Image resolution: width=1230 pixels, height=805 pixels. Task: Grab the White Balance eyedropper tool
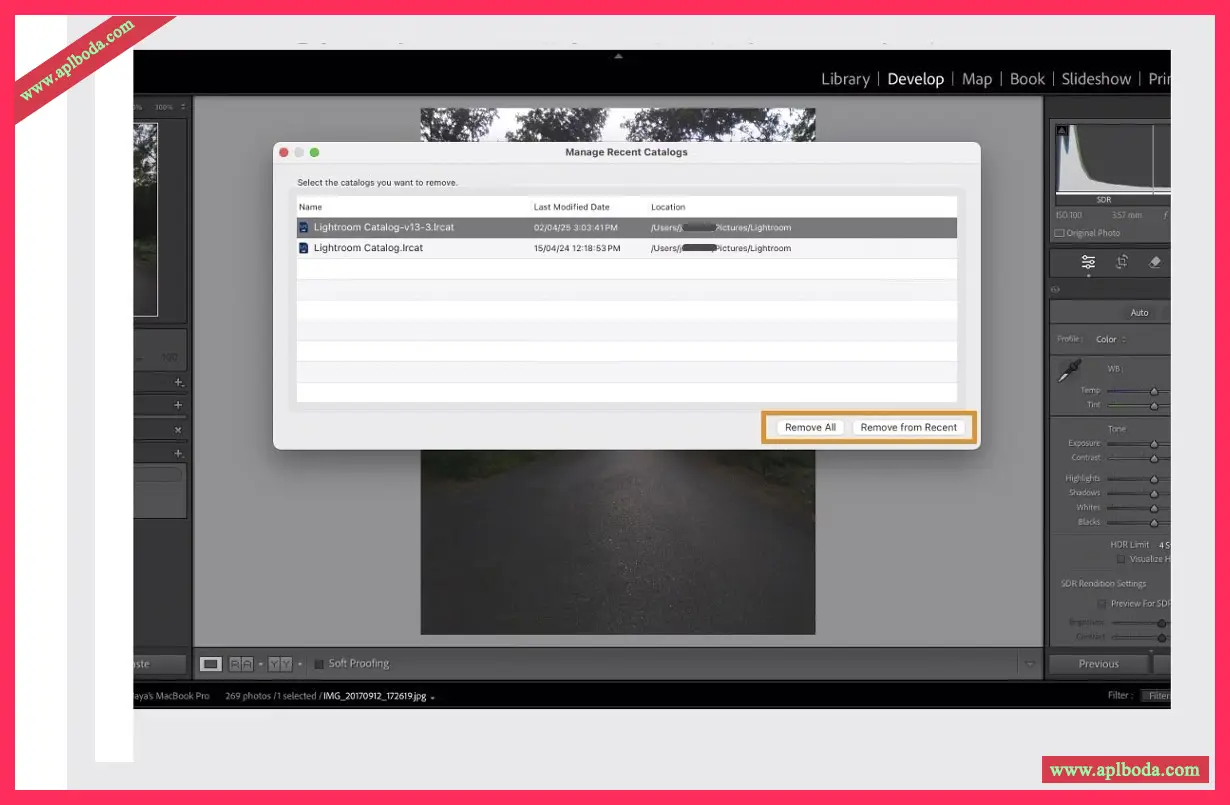pos(1069,373)
